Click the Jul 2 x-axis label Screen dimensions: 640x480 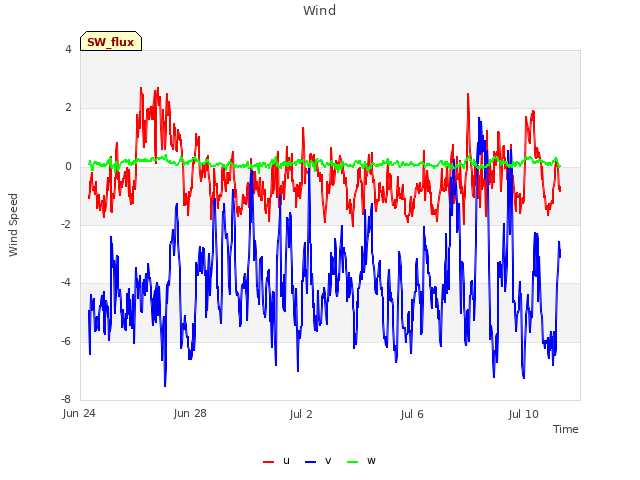point(301,414)
